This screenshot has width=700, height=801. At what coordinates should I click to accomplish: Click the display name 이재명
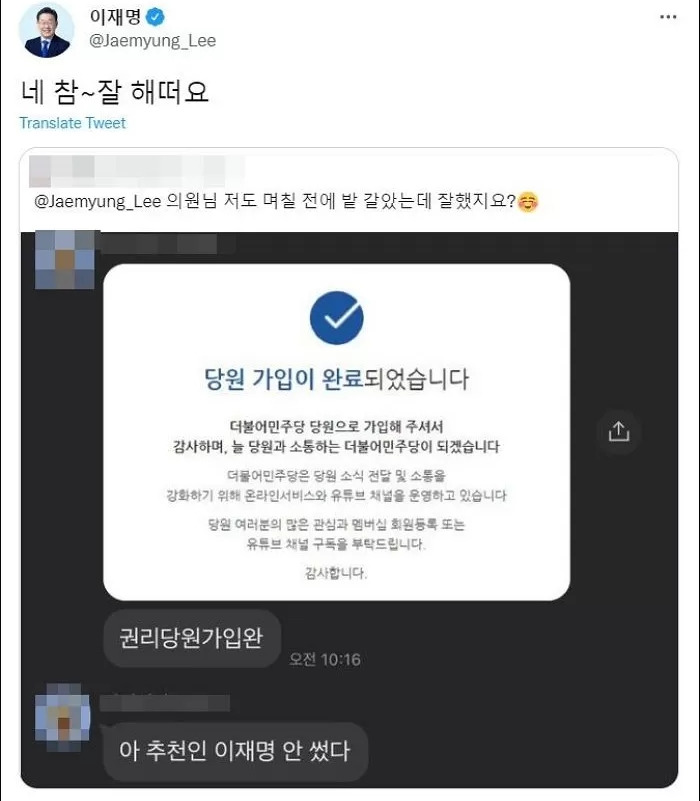[x=115, y=17]
